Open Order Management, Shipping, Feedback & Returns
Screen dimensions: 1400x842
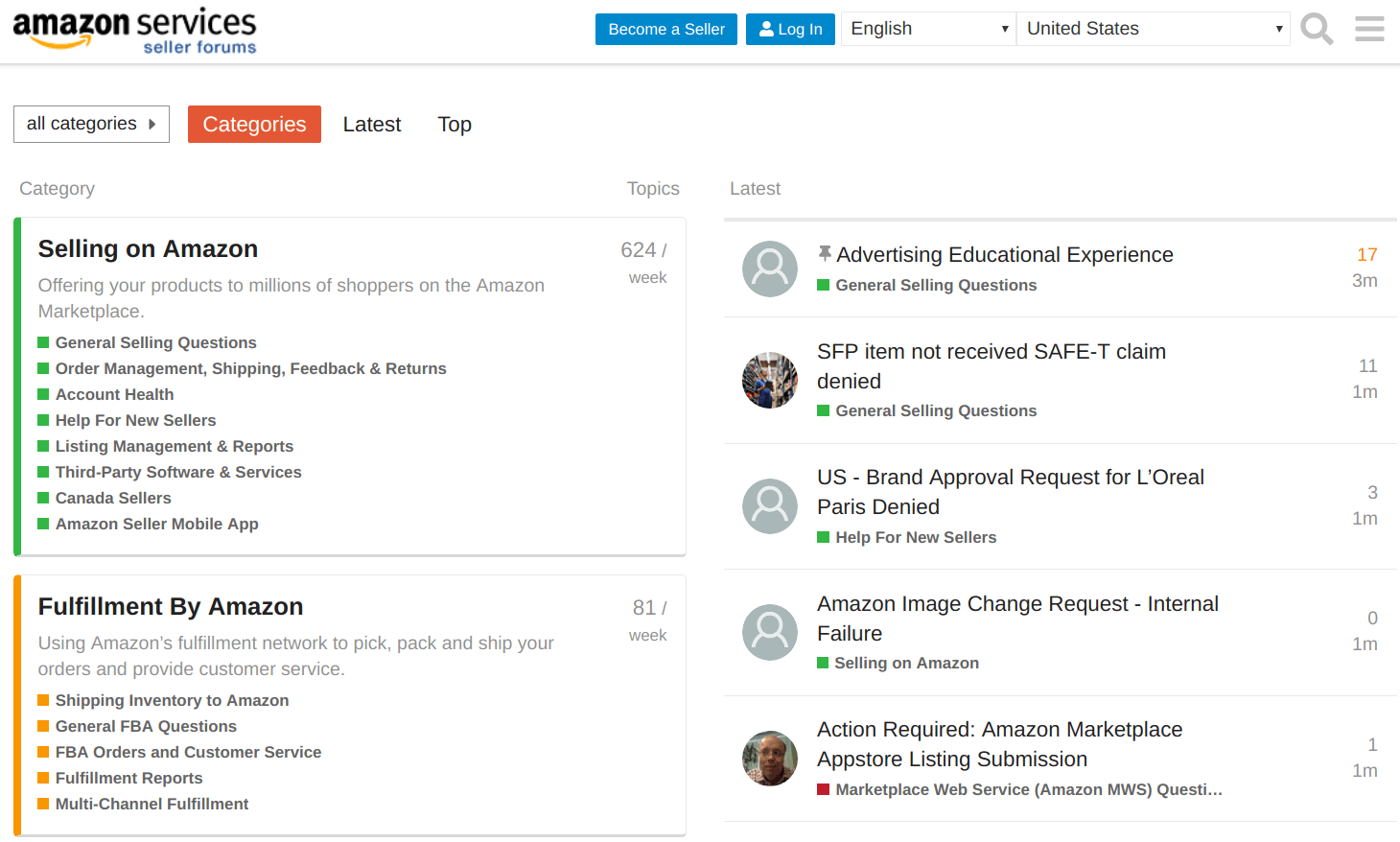coord(250,368)
